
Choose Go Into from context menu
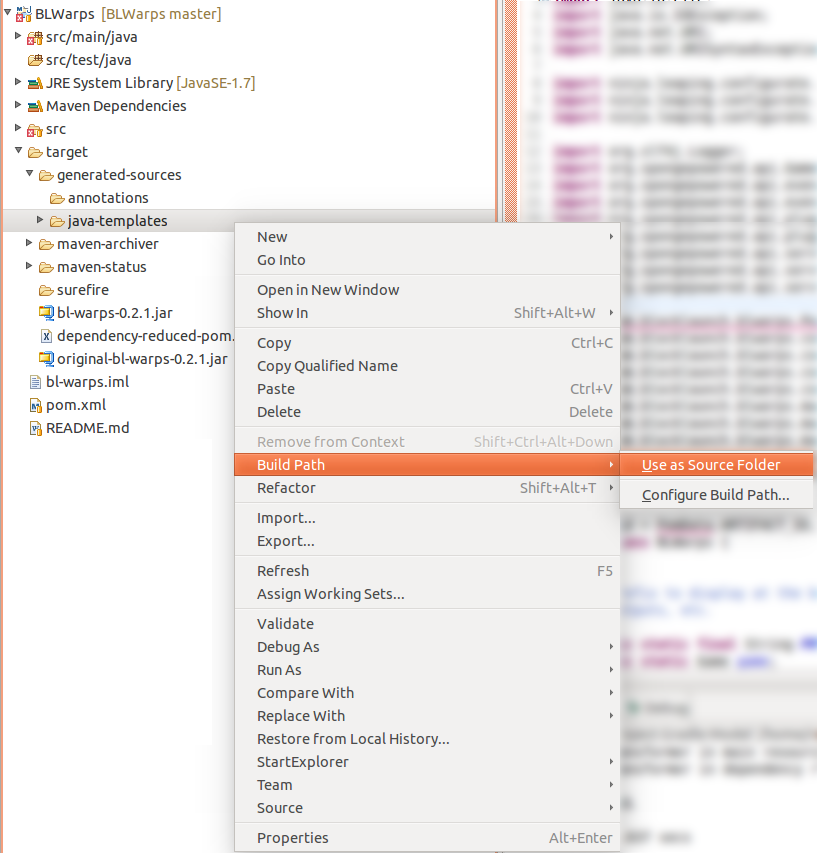coord(427,260)
